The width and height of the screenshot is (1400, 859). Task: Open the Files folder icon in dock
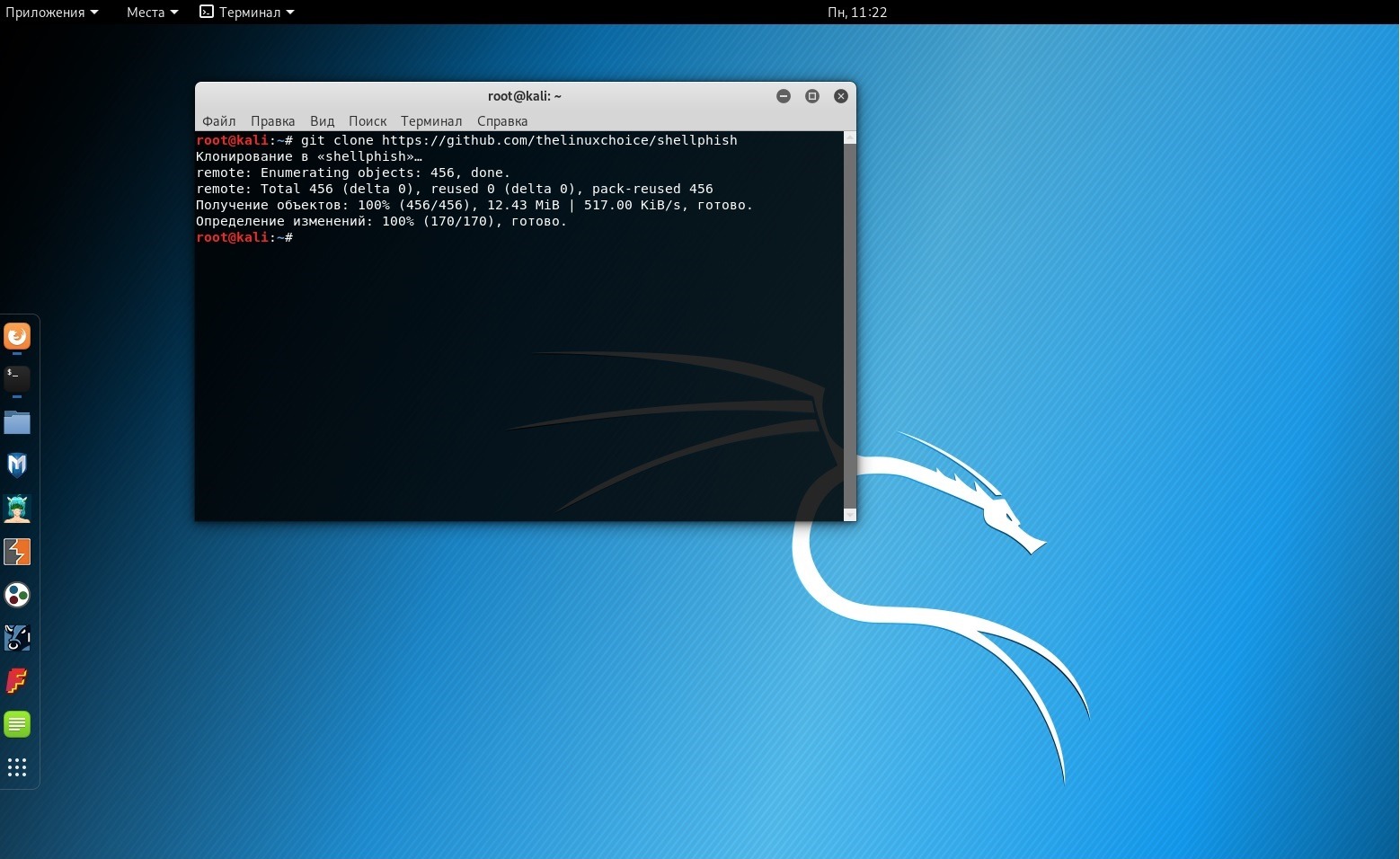[x=17, y=422]
